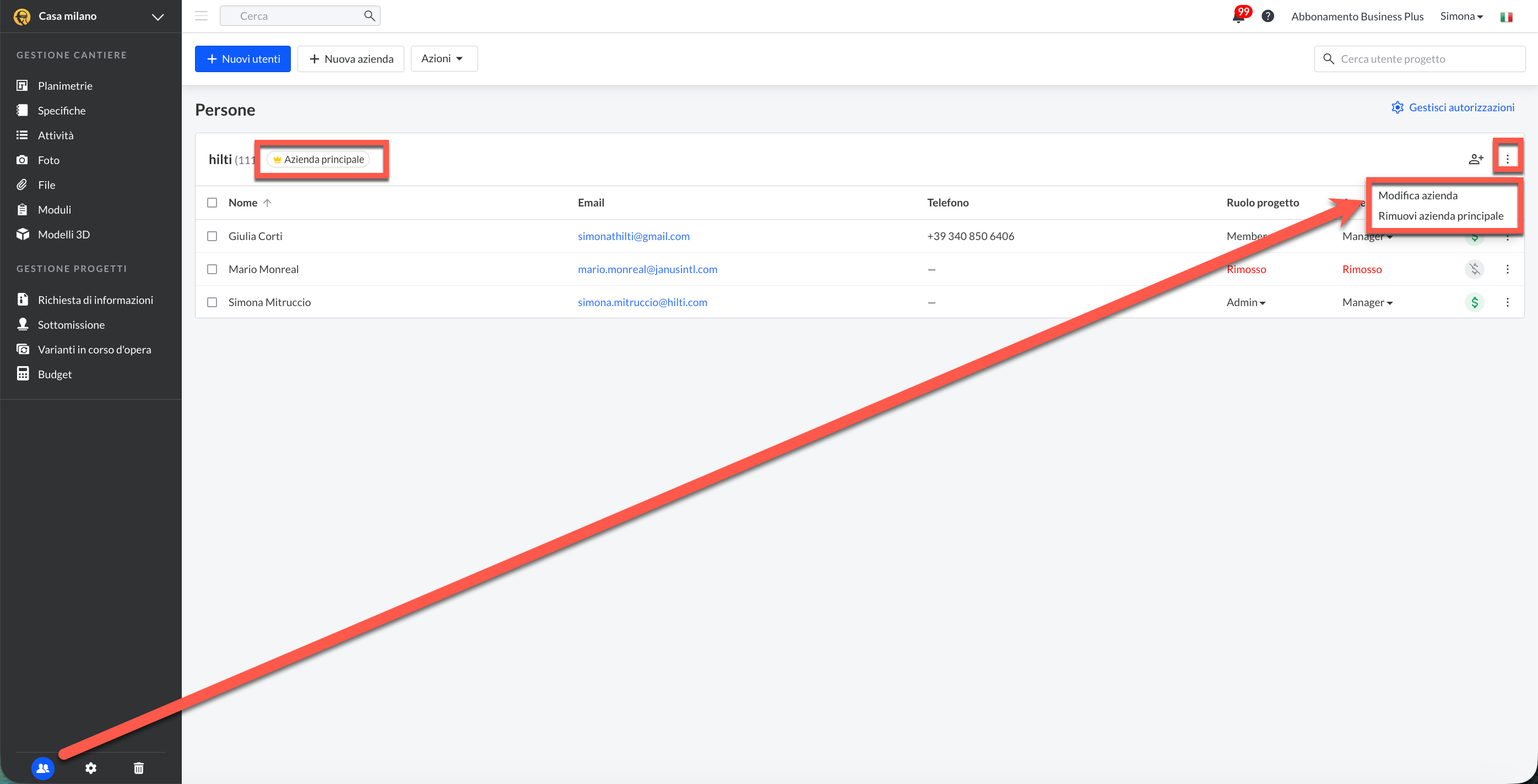Open the Admin role dropdown for Simona Mitruccio

click(x=1245, y=302)
